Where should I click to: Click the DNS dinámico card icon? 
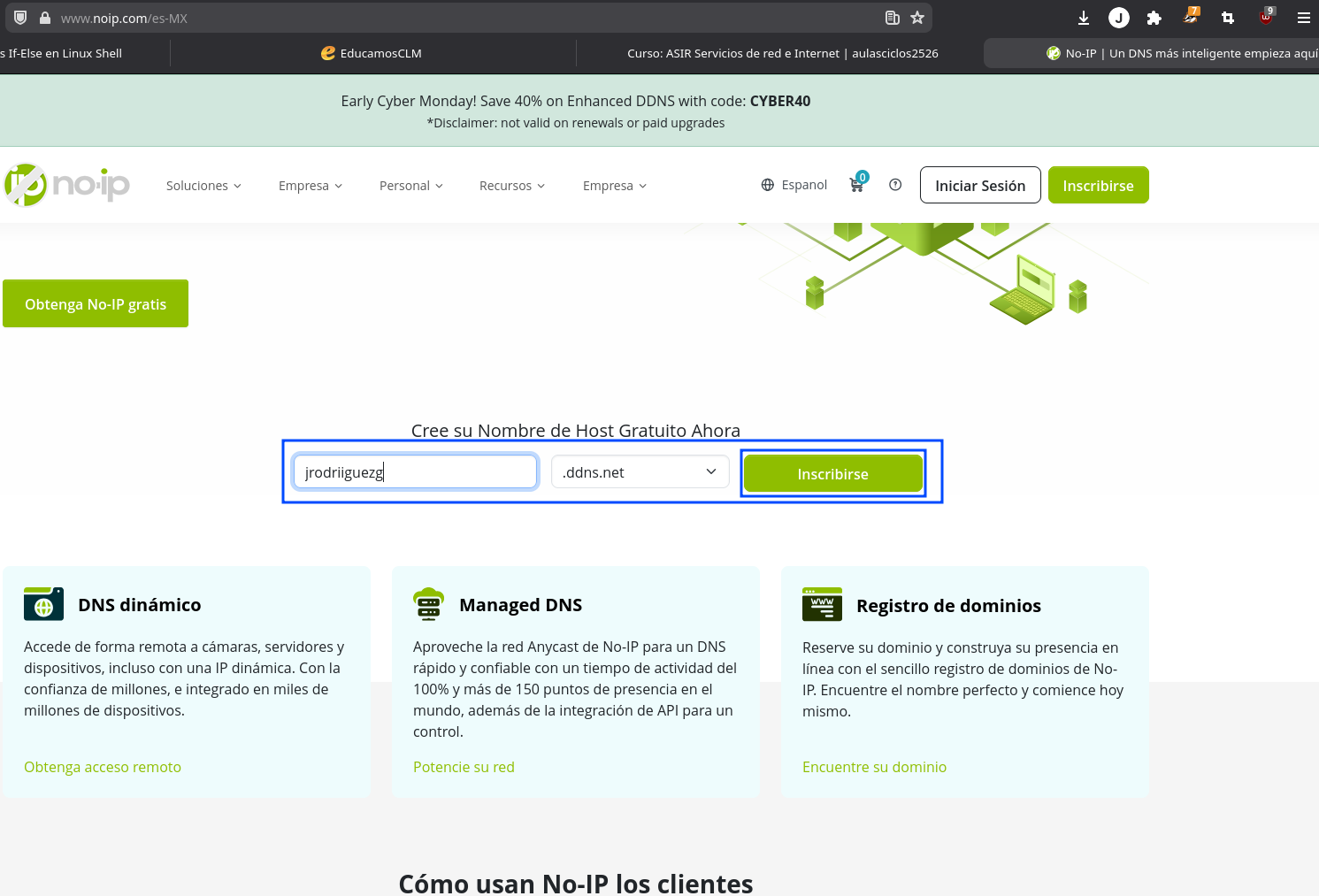coord(43,604)
